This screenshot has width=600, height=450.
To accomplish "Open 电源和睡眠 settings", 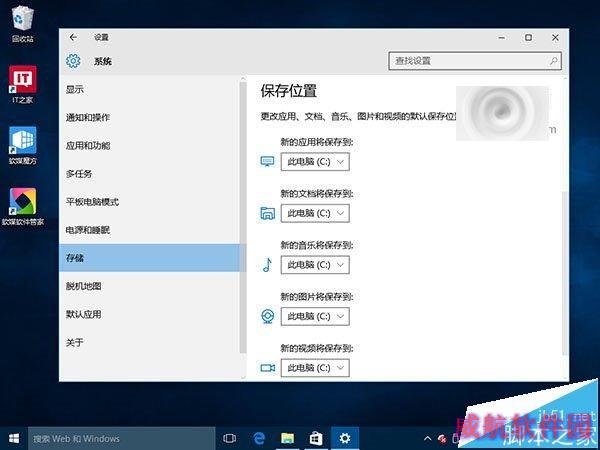I will click(x=149, y=230).
